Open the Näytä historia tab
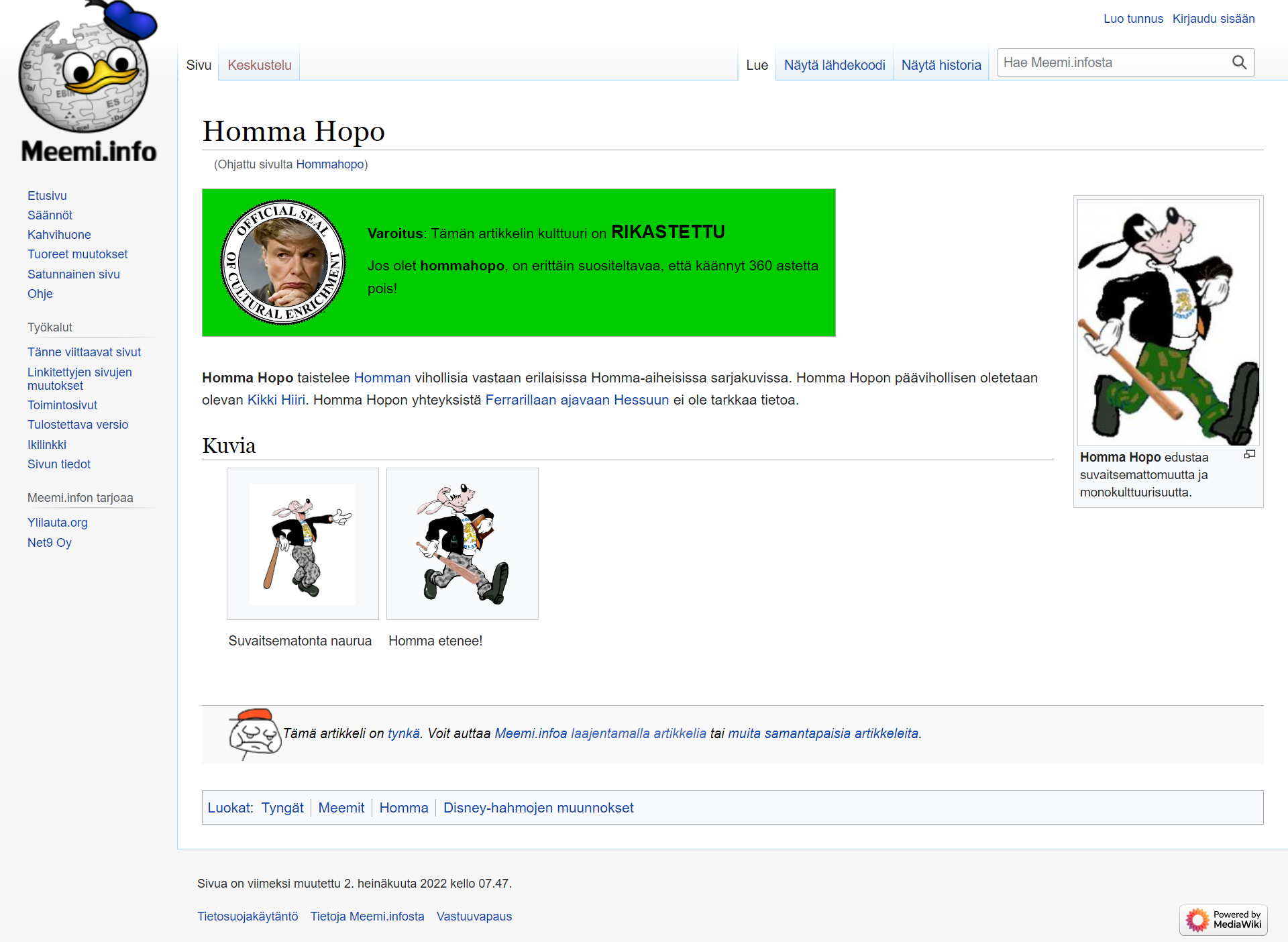The height and width of the screenshot is (942, 1288). click(x=941, y=65)
